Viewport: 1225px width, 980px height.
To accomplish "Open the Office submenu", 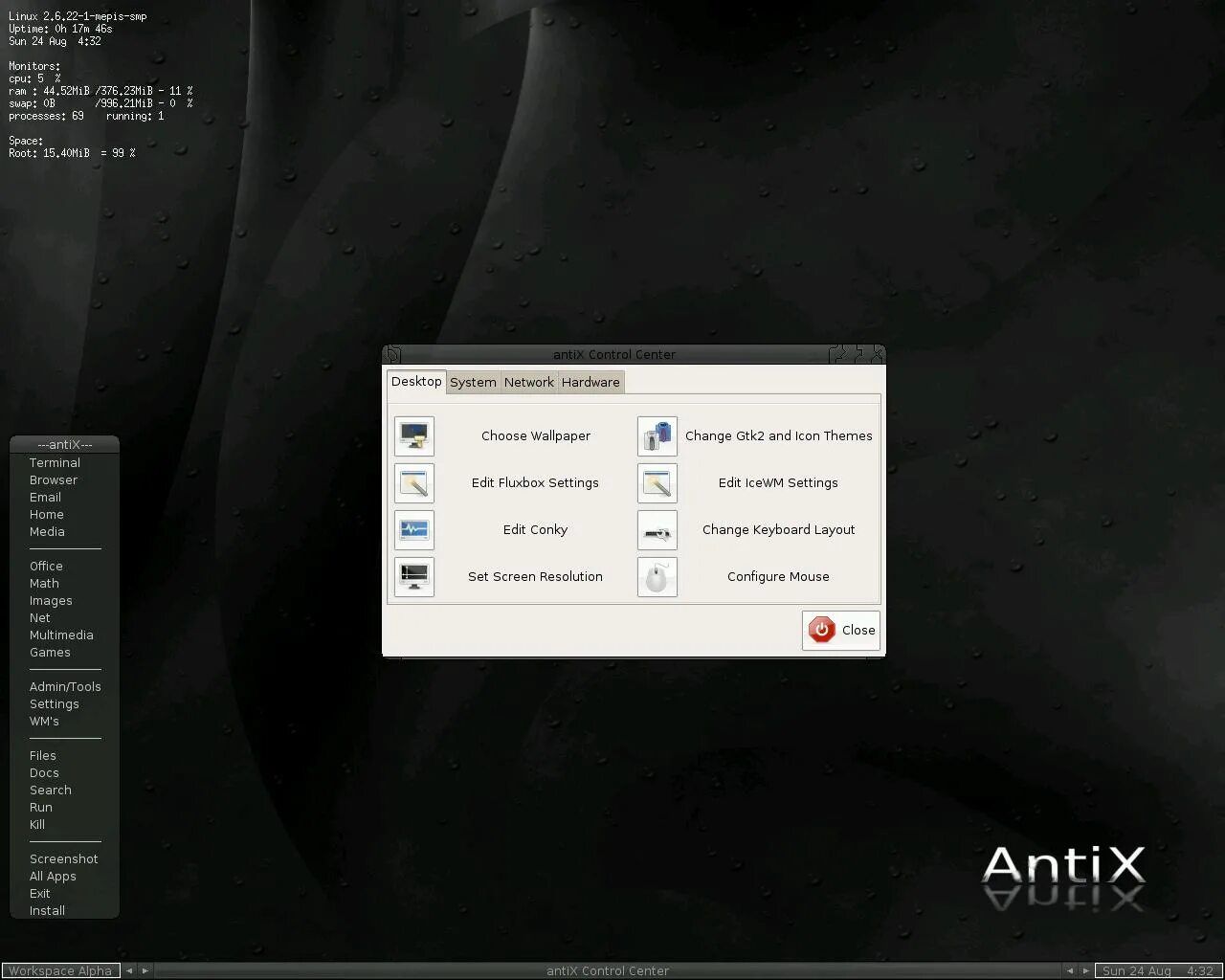I will pyautogui.click(x=46, y=567).
